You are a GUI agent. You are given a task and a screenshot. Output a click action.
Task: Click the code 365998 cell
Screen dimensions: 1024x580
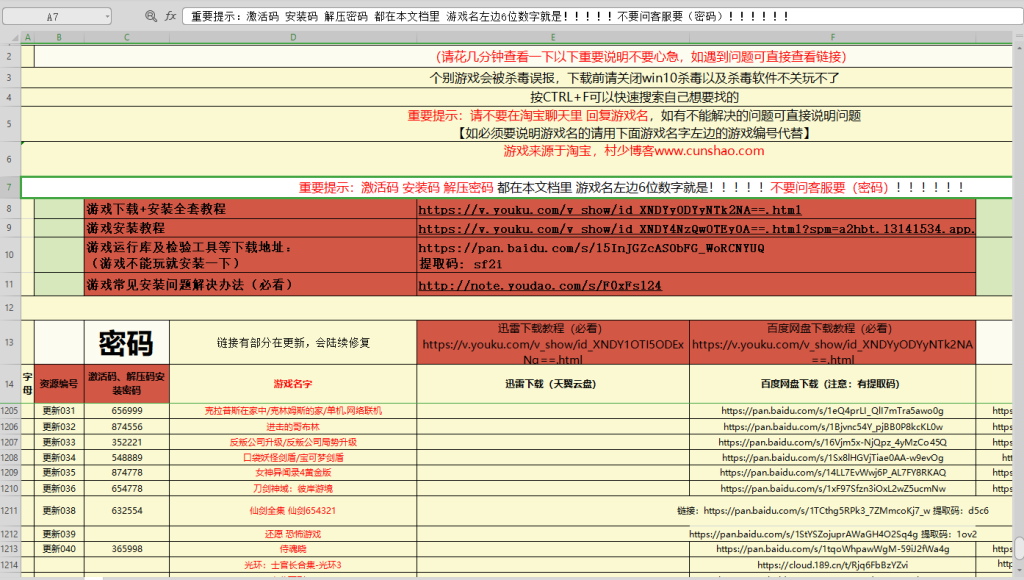127,549
